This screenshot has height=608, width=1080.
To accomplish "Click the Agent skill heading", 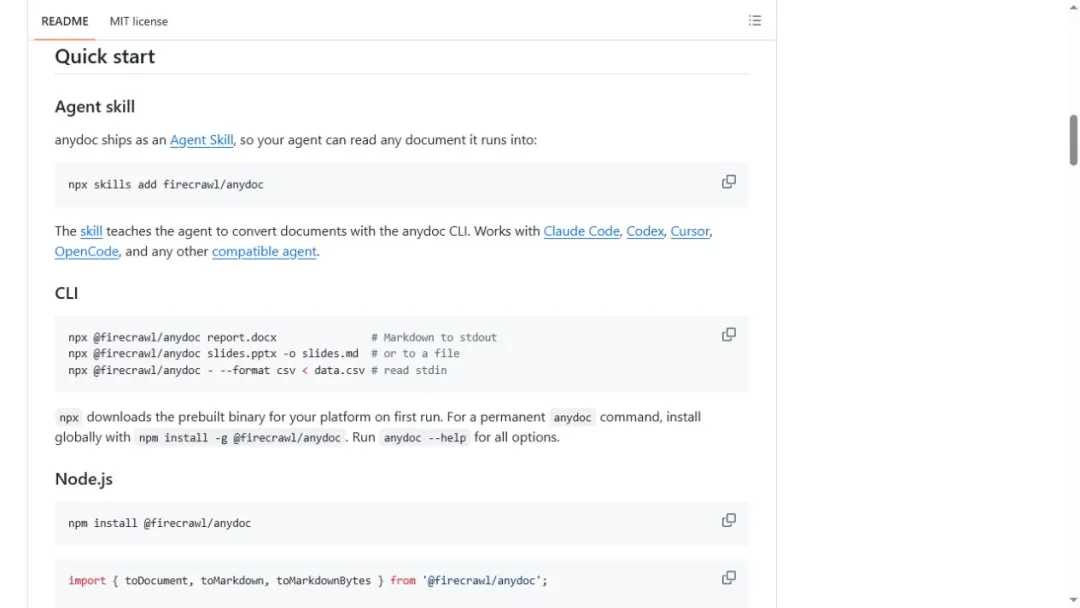I will 95,107.
